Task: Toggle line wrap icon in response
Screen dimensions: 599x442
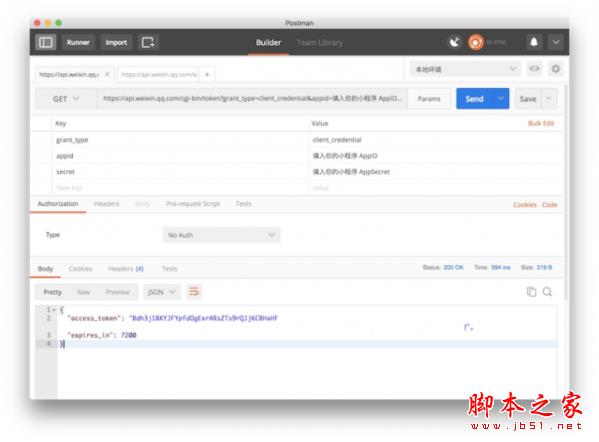Action: point(194,292)
